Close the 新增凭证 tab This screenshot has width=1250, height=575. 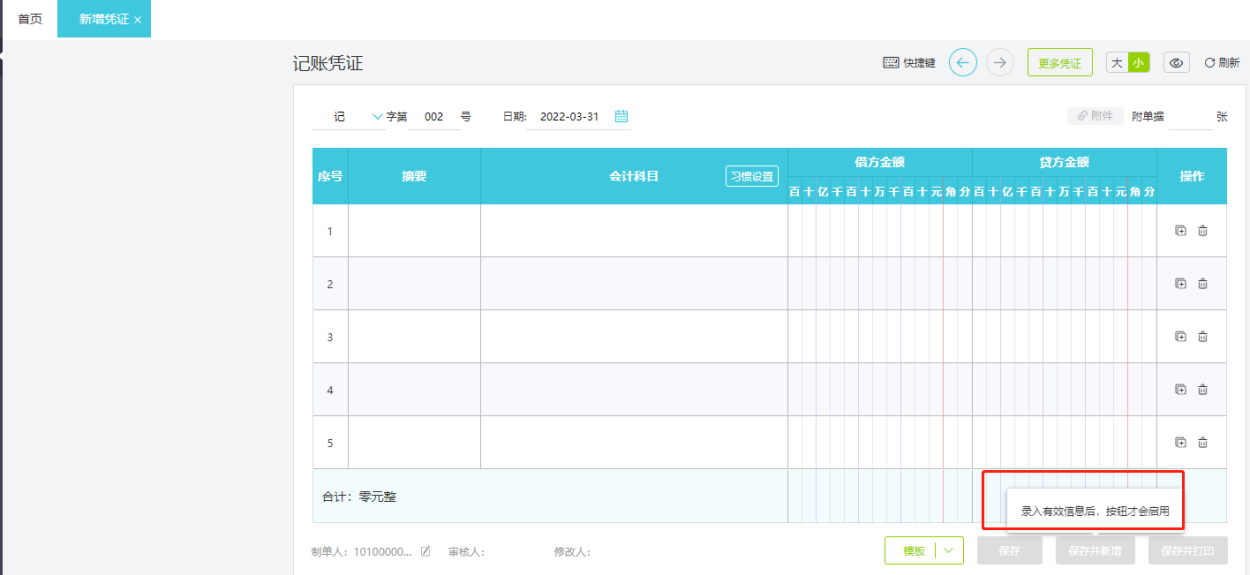click(x=138, y=20)
